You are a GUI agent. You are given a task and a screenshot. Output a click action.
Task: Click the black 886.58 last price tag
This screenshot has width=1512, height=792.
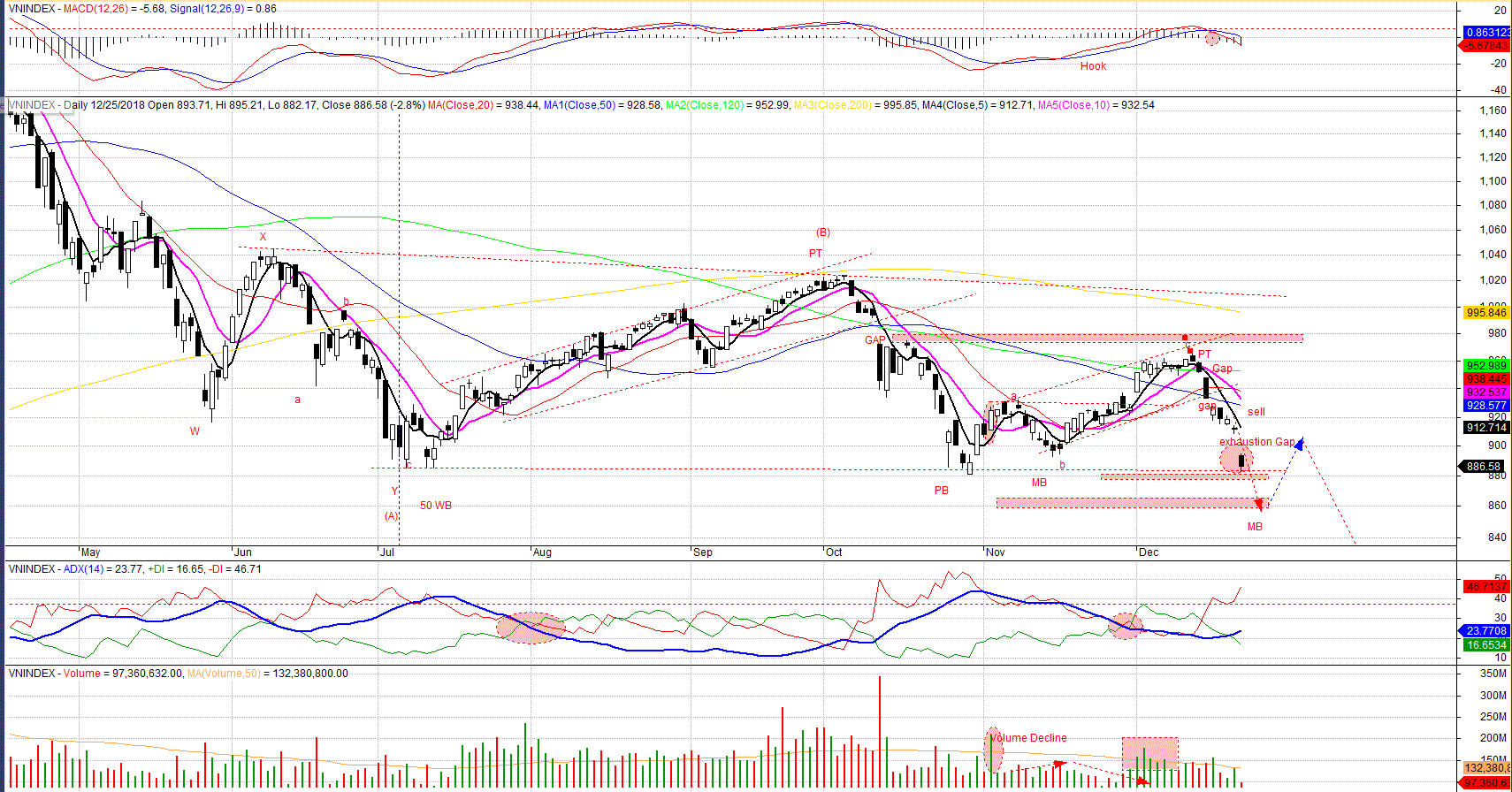(x=1483, y=467)
